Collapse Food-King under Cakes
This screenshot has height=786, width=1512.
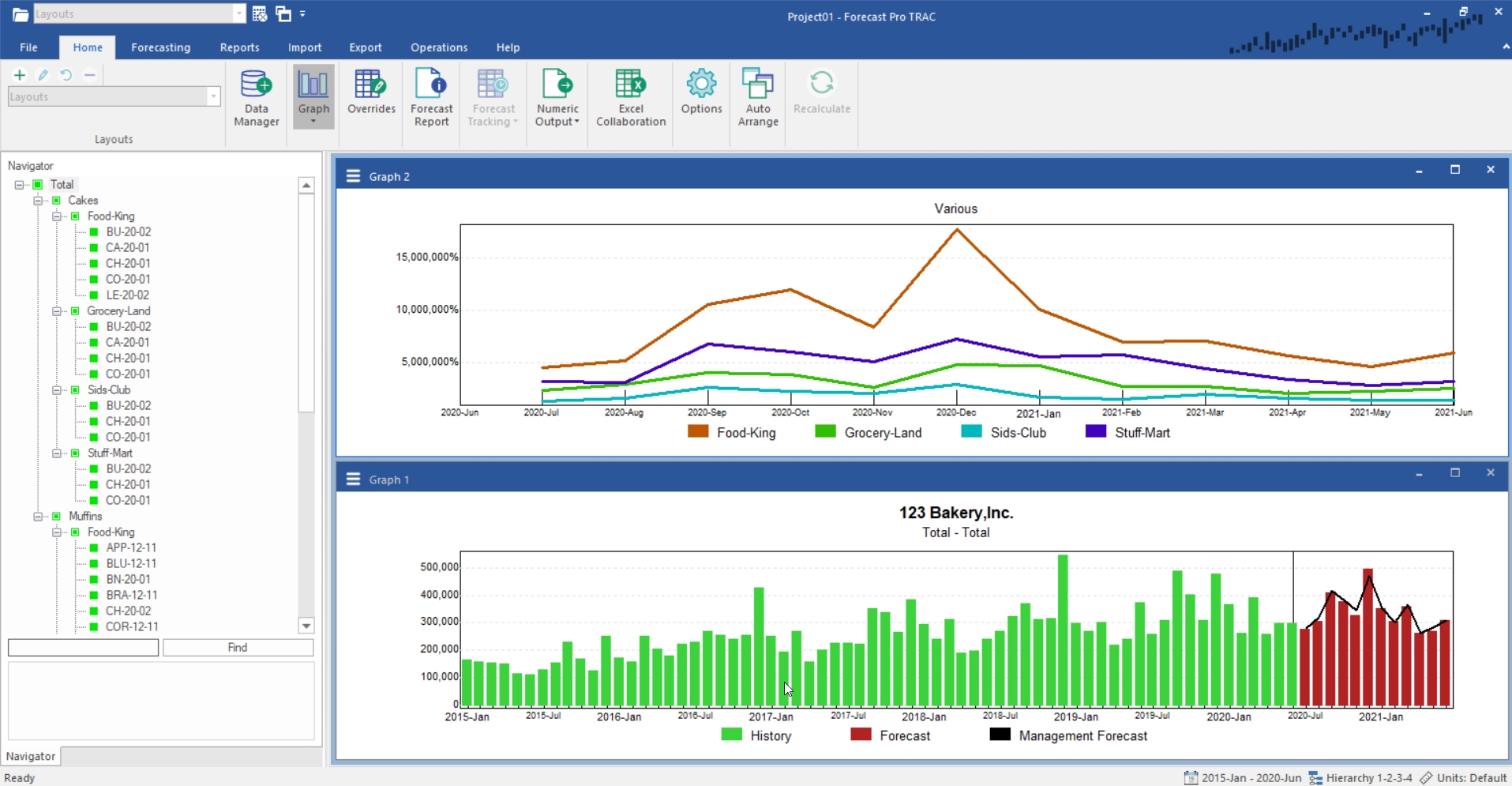[x=57, y=216]
